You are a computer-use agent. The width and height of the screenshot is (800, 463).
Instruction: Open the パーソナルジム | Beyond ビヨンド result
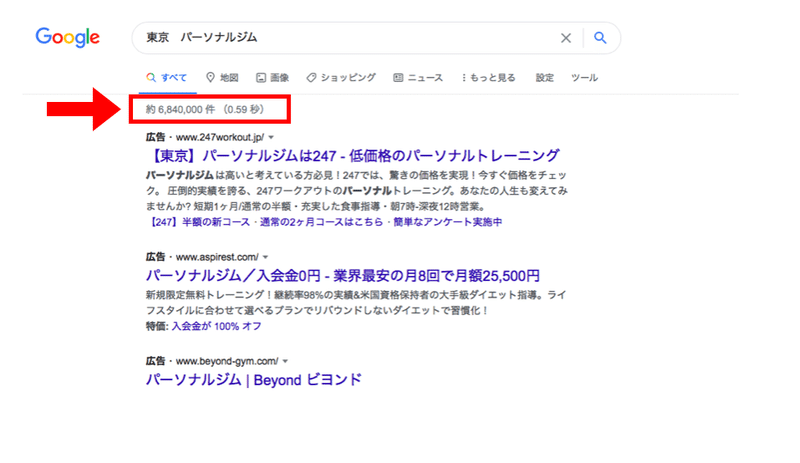254,380
